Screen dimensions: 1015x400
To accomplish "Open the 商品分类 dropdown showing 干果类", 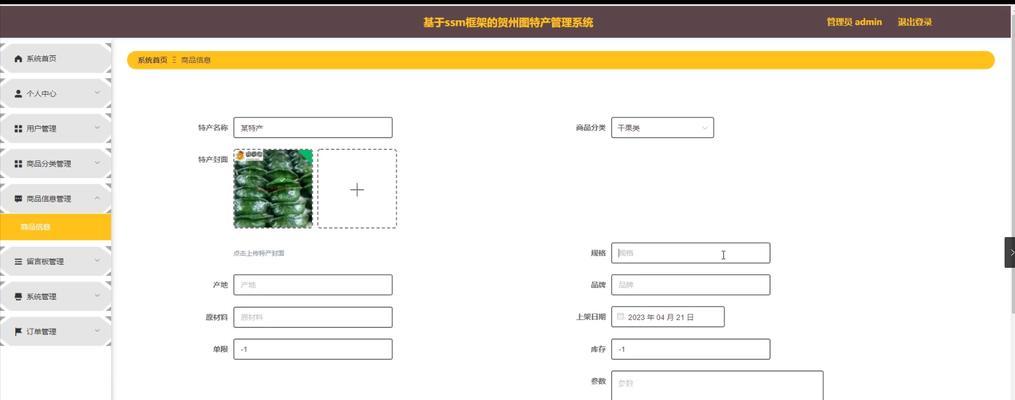I will point(662,128).
